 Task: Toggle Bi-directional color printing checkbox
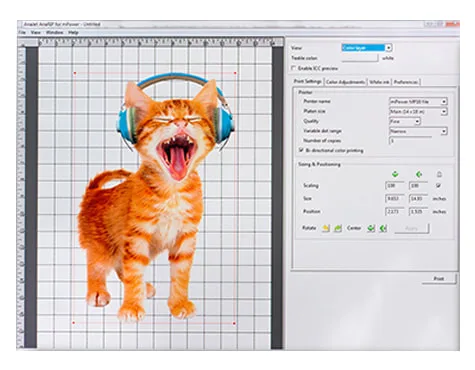tap(301, 150)
